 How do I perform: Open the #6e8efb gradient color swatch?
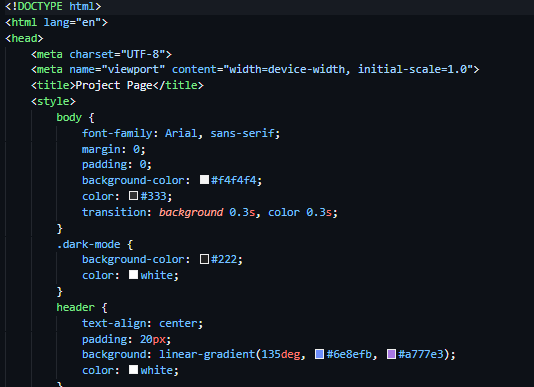click(x=319, y=354)
